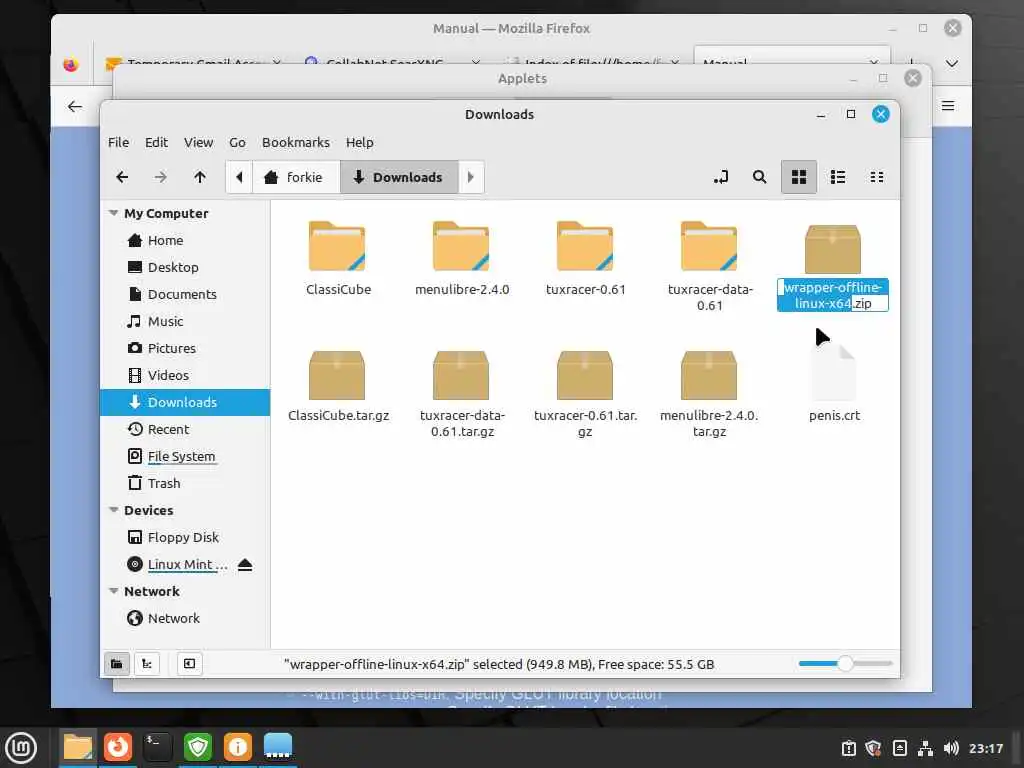Click Firefox back arrow
1024x768 pixels.
[x=75, y=106]
